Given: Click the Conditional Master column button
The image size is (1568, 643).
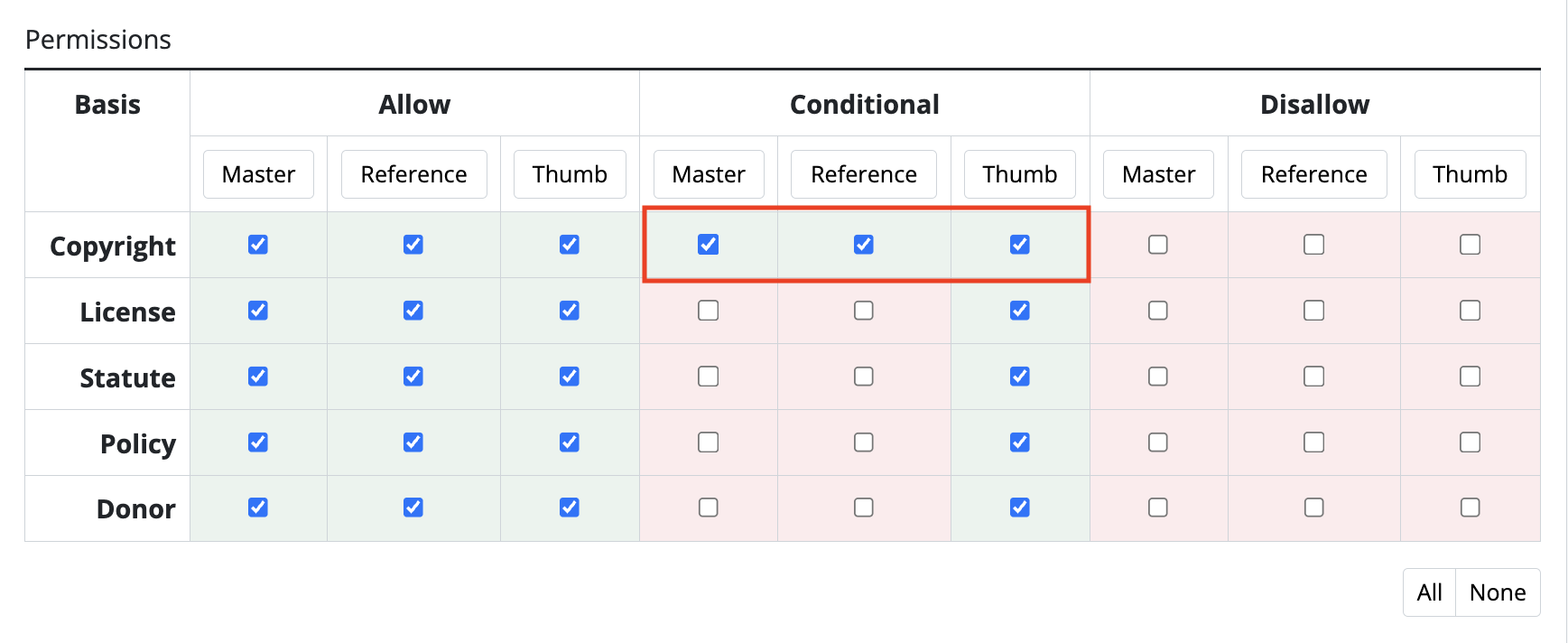Looking at the screenshot, I should pyautogui.click(x=709, y=174).
